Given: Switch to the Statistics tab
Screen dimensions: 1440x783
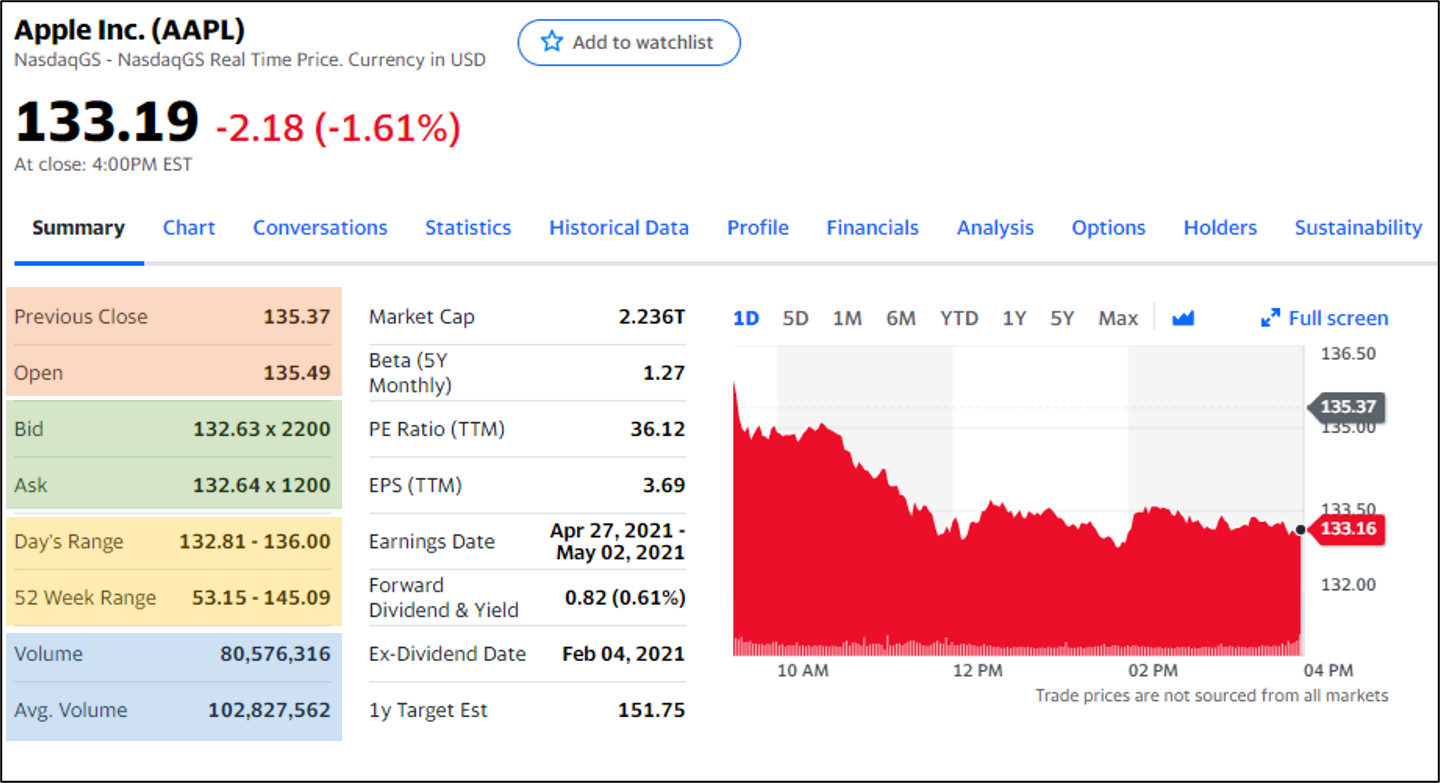Looking at the screenshot, I should point(468,228).
